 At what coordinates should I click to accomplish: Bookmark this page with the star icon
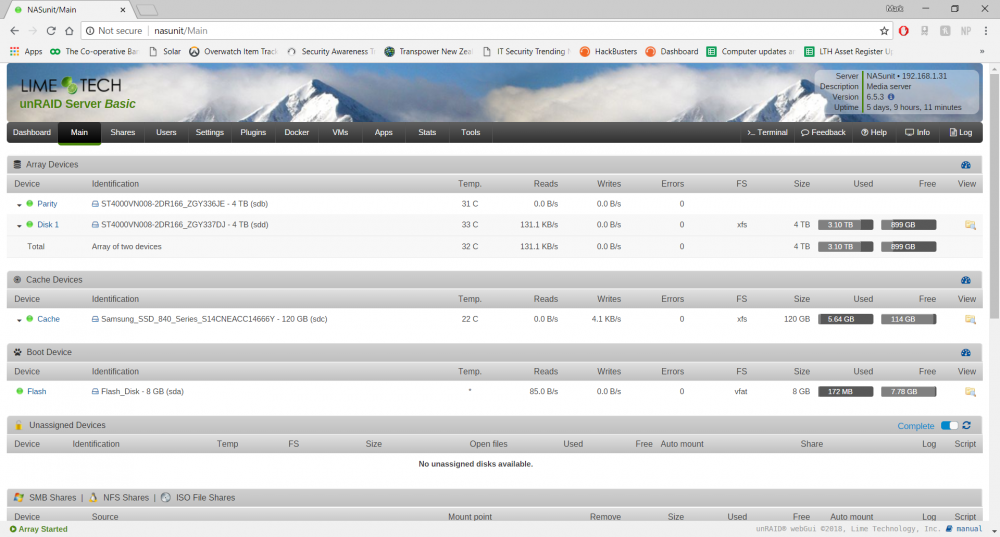(884, 31)
